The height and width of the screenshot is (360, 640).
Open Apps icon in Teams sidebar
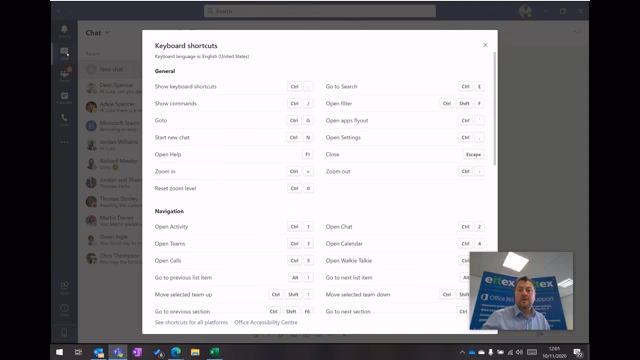[x=64, y=288]
